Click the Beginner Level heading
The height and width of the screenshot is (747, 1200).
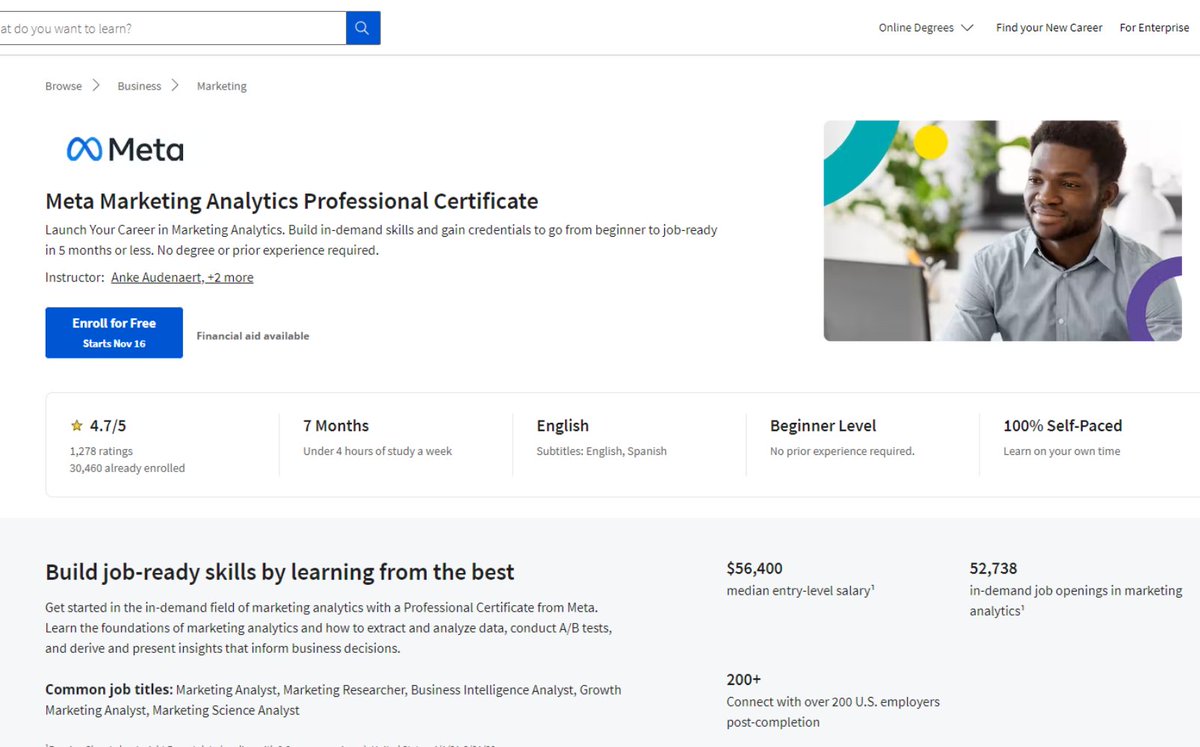[x=823, y=426]
